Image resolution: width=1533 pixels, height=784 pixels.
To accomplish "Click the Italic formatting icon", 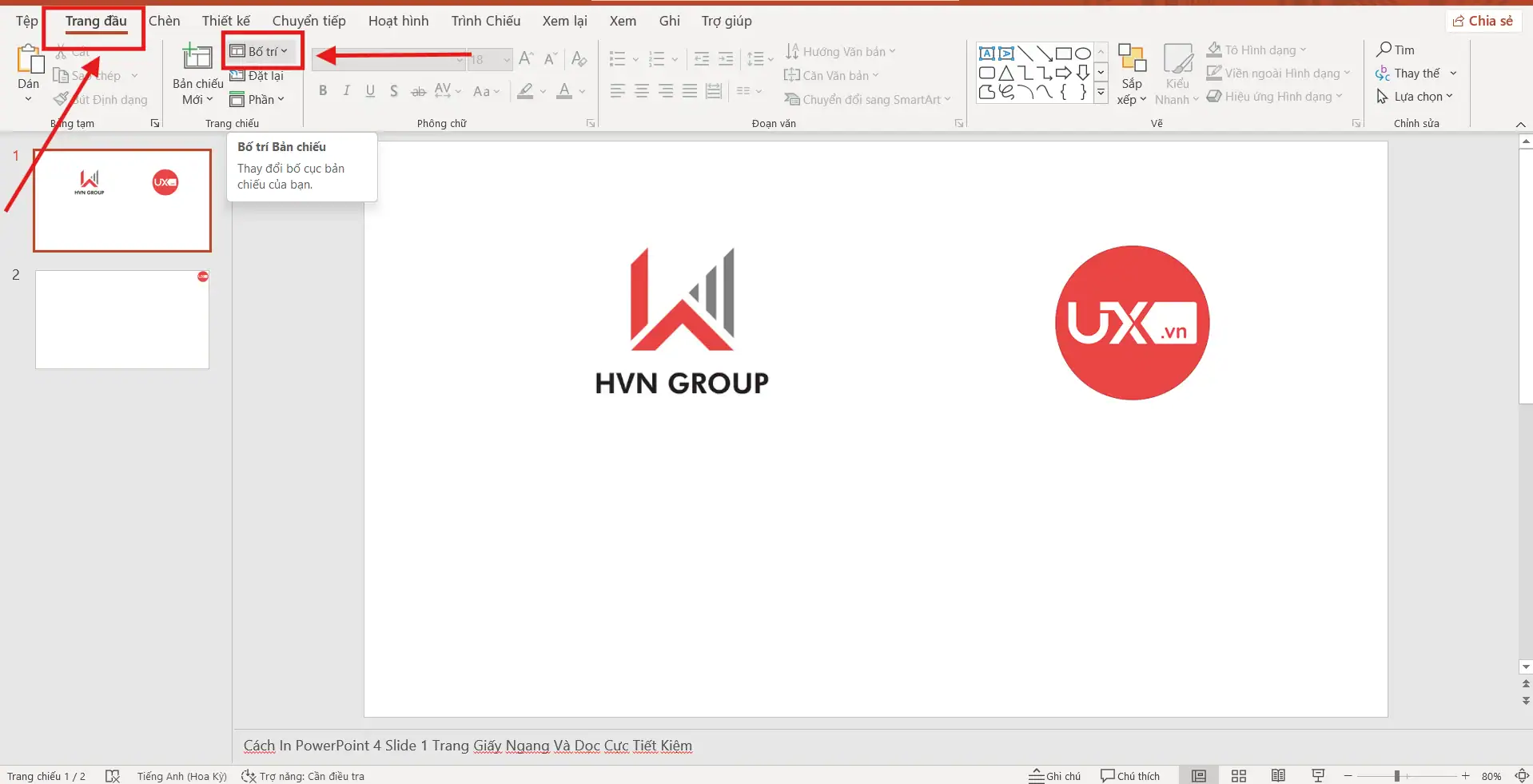I will pos(346,91).
